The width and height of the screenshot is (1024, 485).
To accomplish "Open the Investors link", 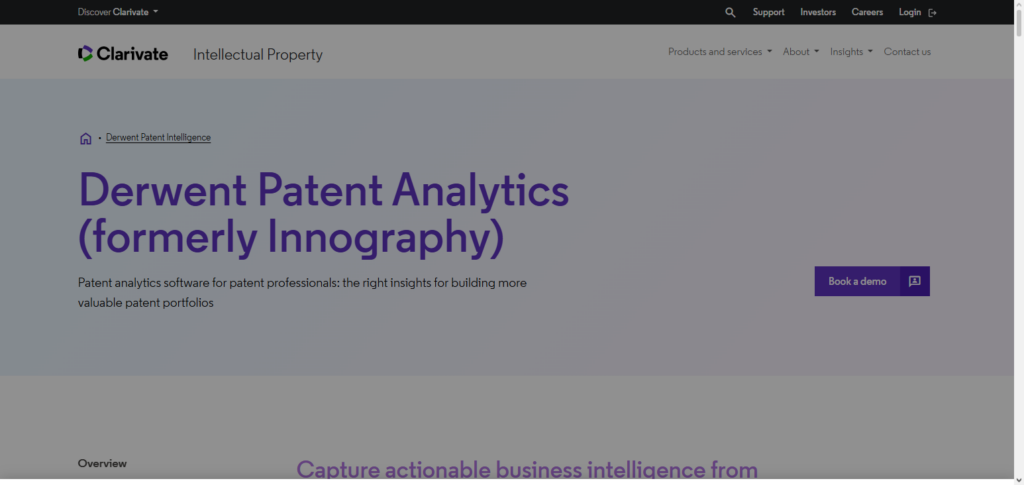I will [x=818, y=12].
